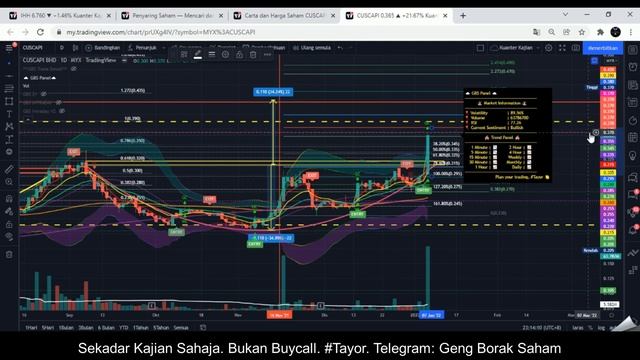Open the D timeframe interval selector
This screenshot has width=640, height=360.
click(62, 48)
